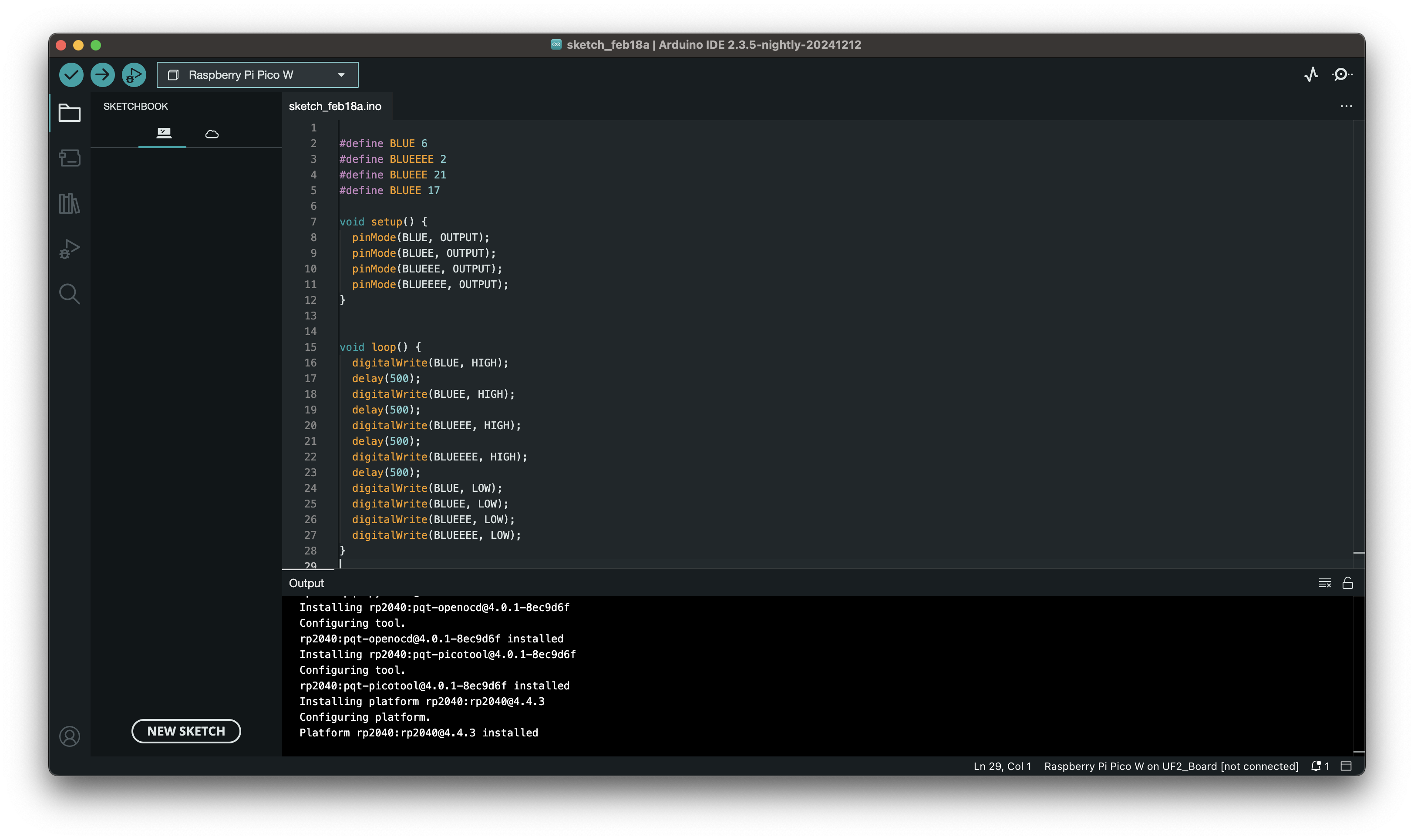Open the editor tab three-dots menu
Screen dimensions: 1414x840
(1346, 107)
